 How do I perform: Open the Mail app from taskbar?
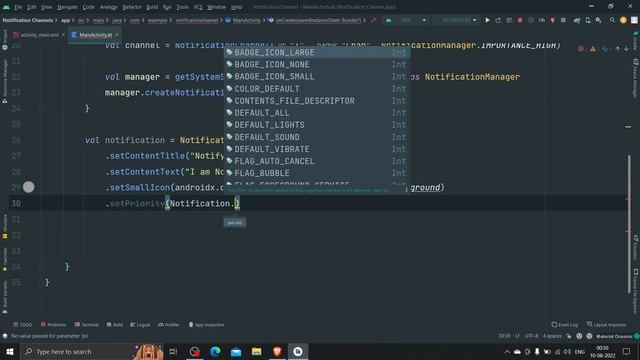pos(236,351)
